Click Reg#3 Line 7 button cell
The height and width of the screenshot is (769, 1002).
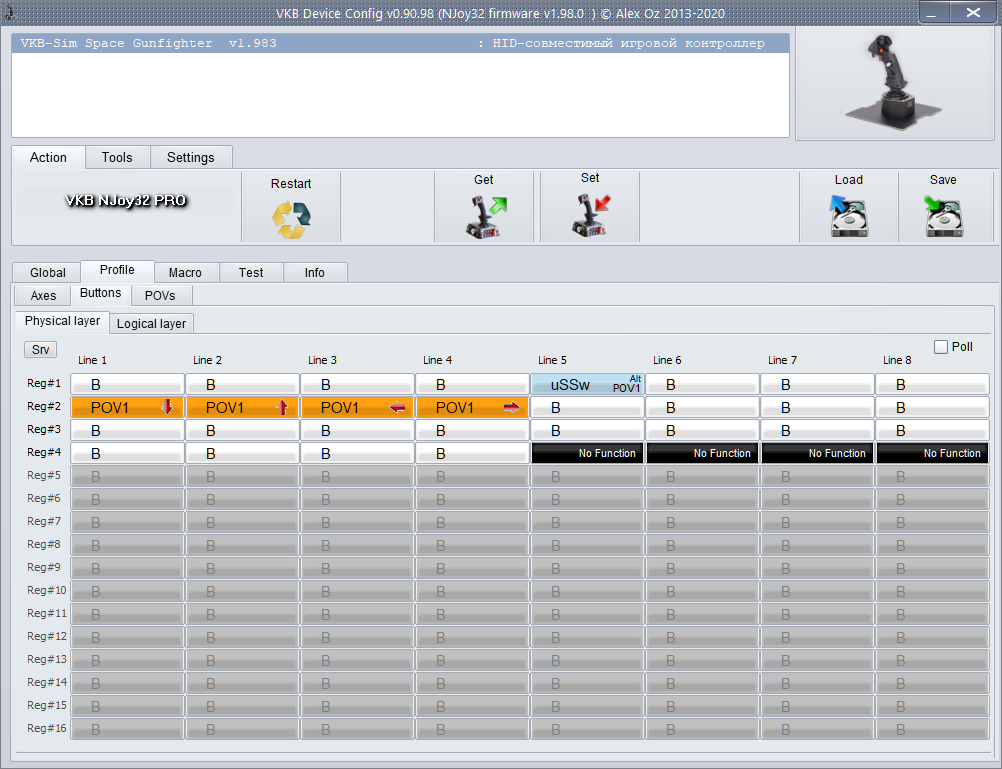(x=817, y=430)
